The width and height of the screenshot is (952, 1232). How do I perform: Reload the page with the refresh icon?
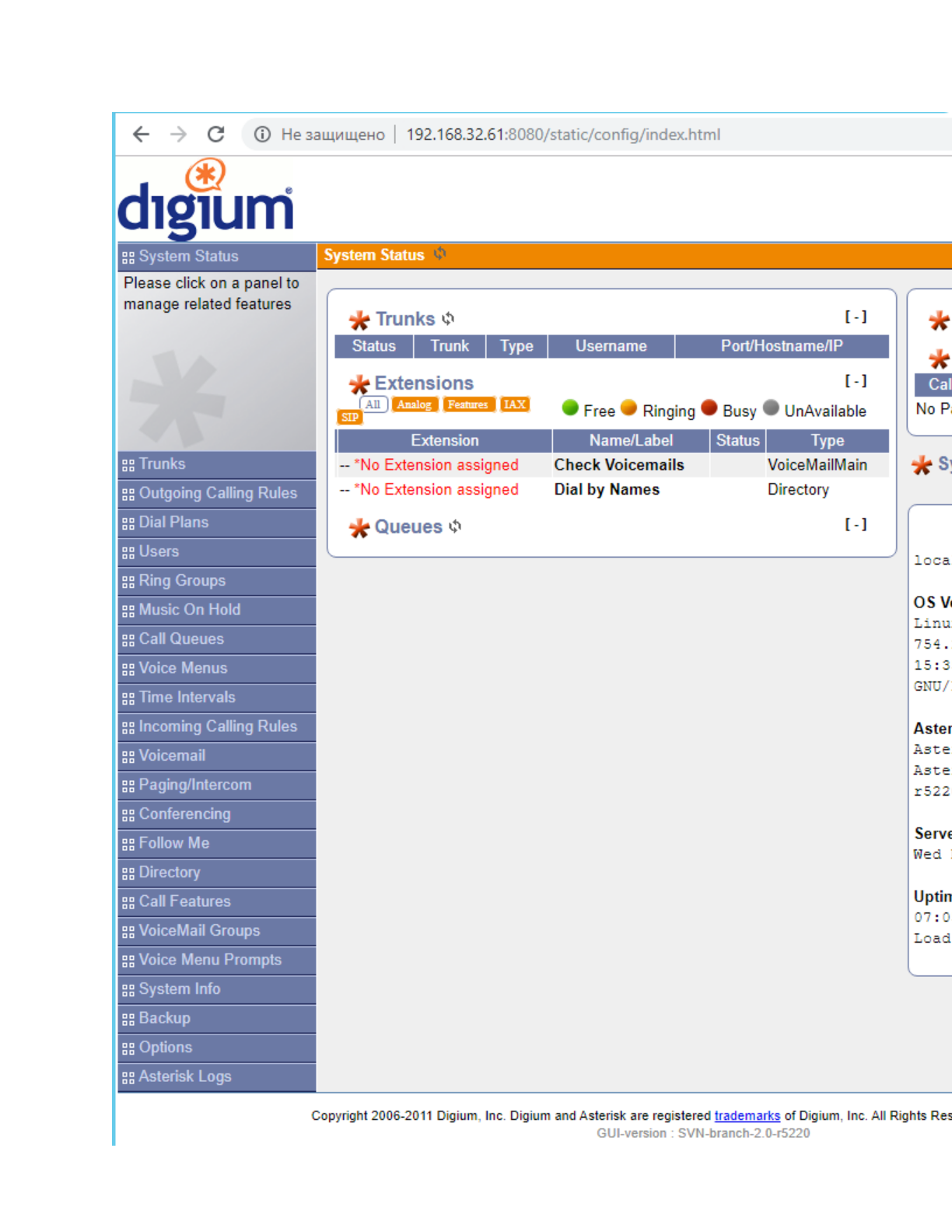[216, 135]
